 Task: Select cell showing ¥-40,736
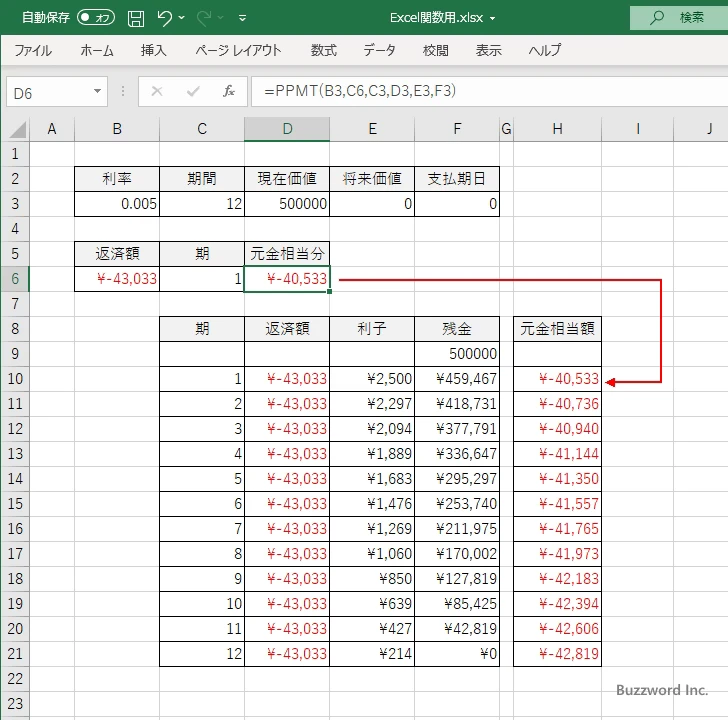pyautogui.click(x=557, y=404)
